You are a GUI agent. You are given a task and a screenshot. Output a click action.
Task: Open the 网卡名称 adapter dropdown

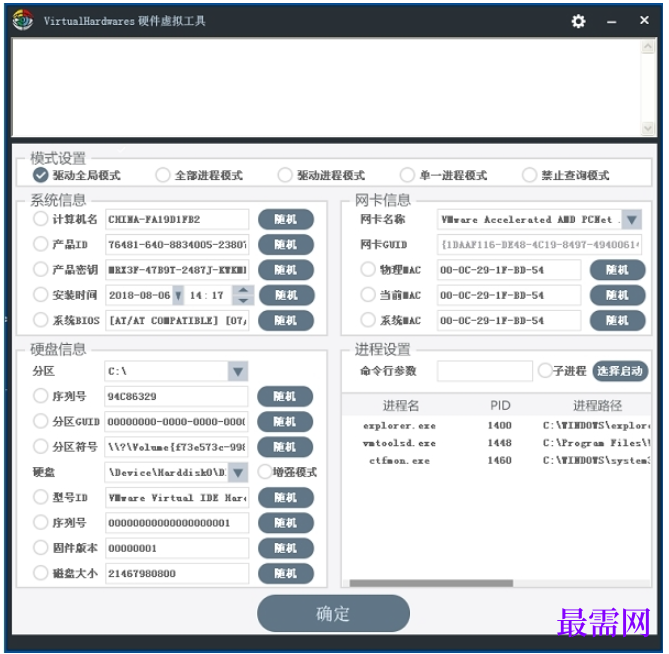tap(631, 220)
